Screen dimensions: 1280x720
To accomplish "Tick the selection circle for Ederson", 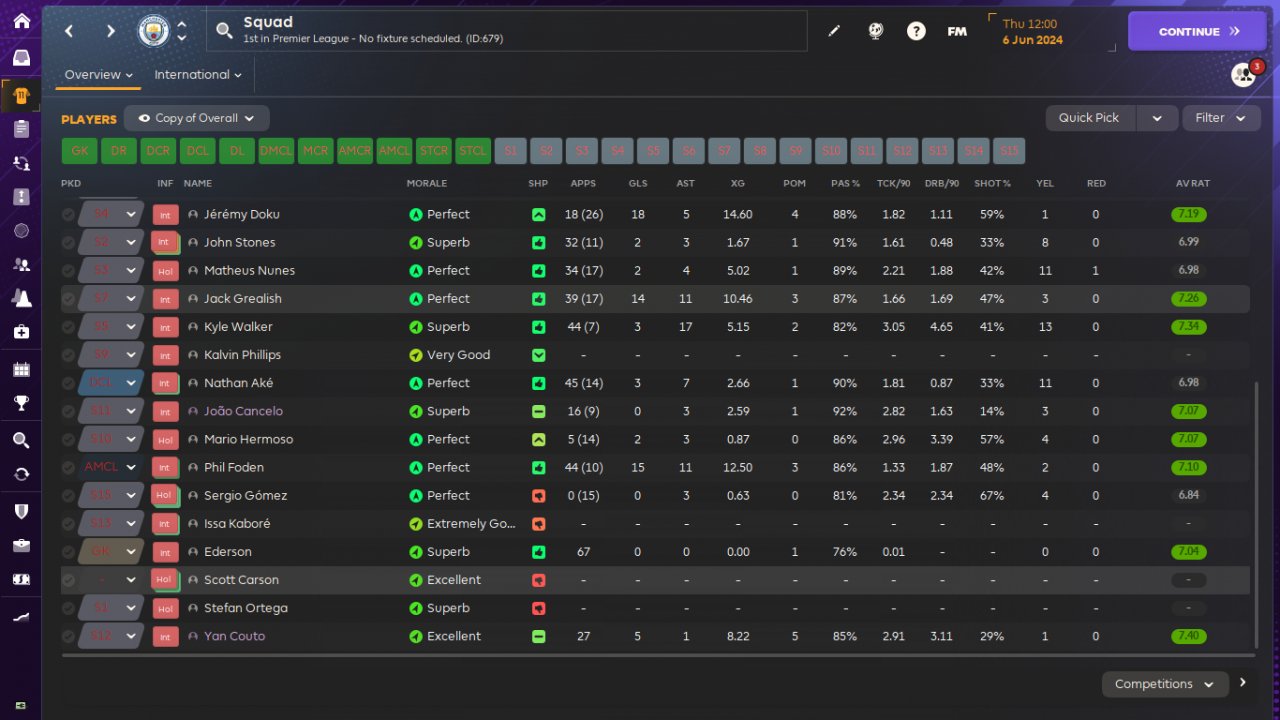I will point(68,552).
